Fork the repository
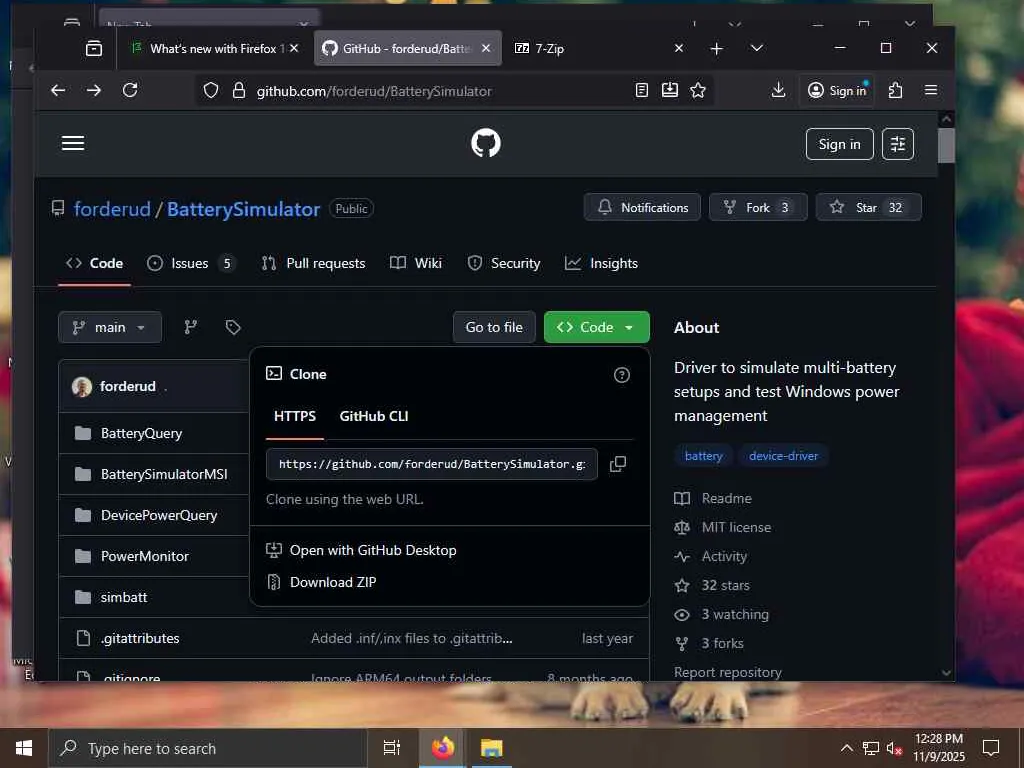This screenshot has width=1024, height=768. (x=758, y=208)
